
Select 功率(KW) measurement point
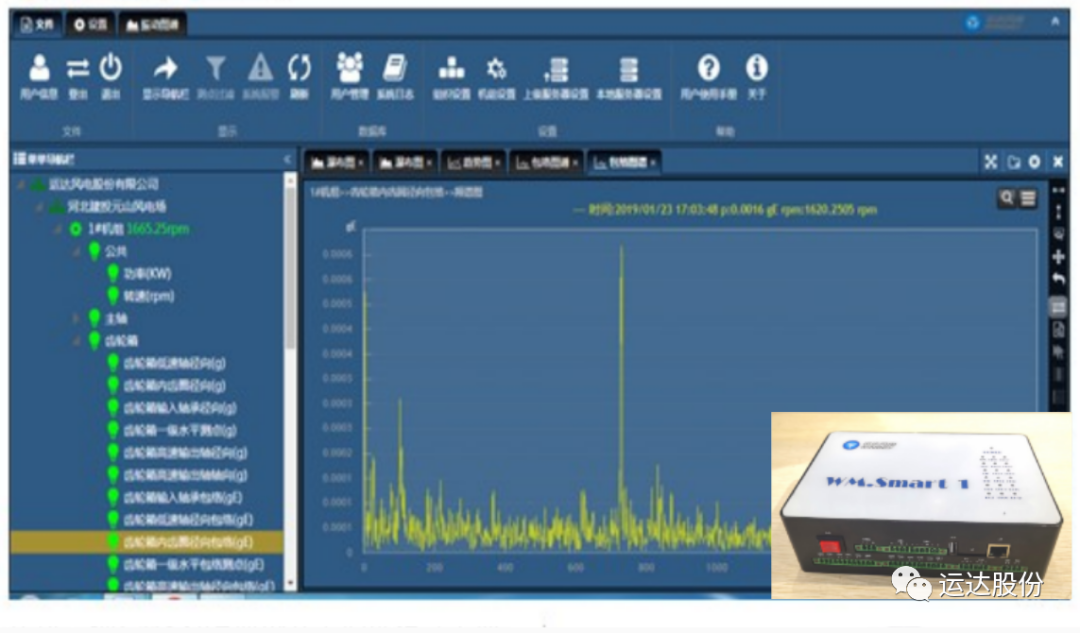tap(147, 273)
